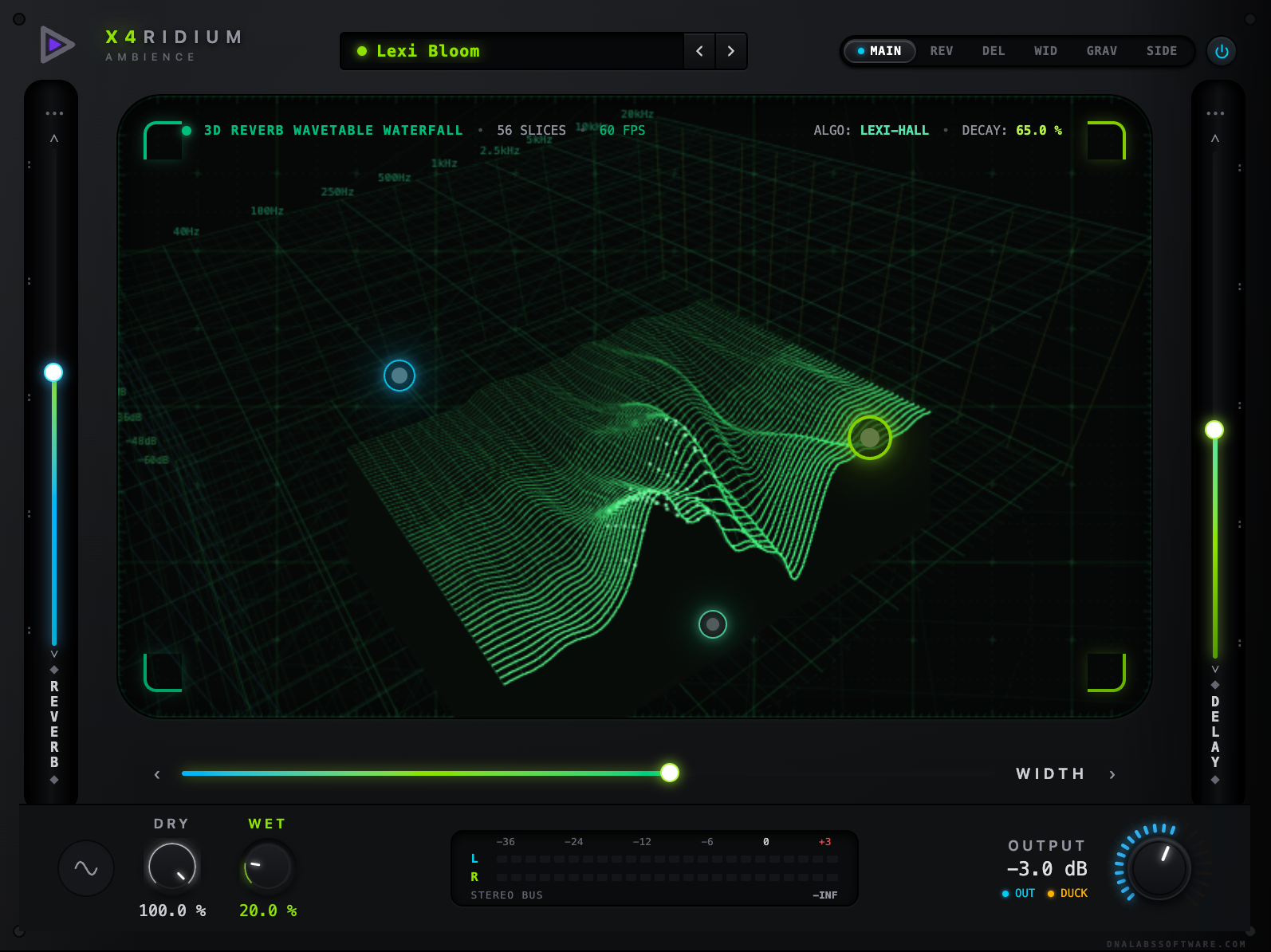Click the 56 SLICES readout
Viewport: 1271px width, 952px height.
pyautogui.click(x=531, y=130)
